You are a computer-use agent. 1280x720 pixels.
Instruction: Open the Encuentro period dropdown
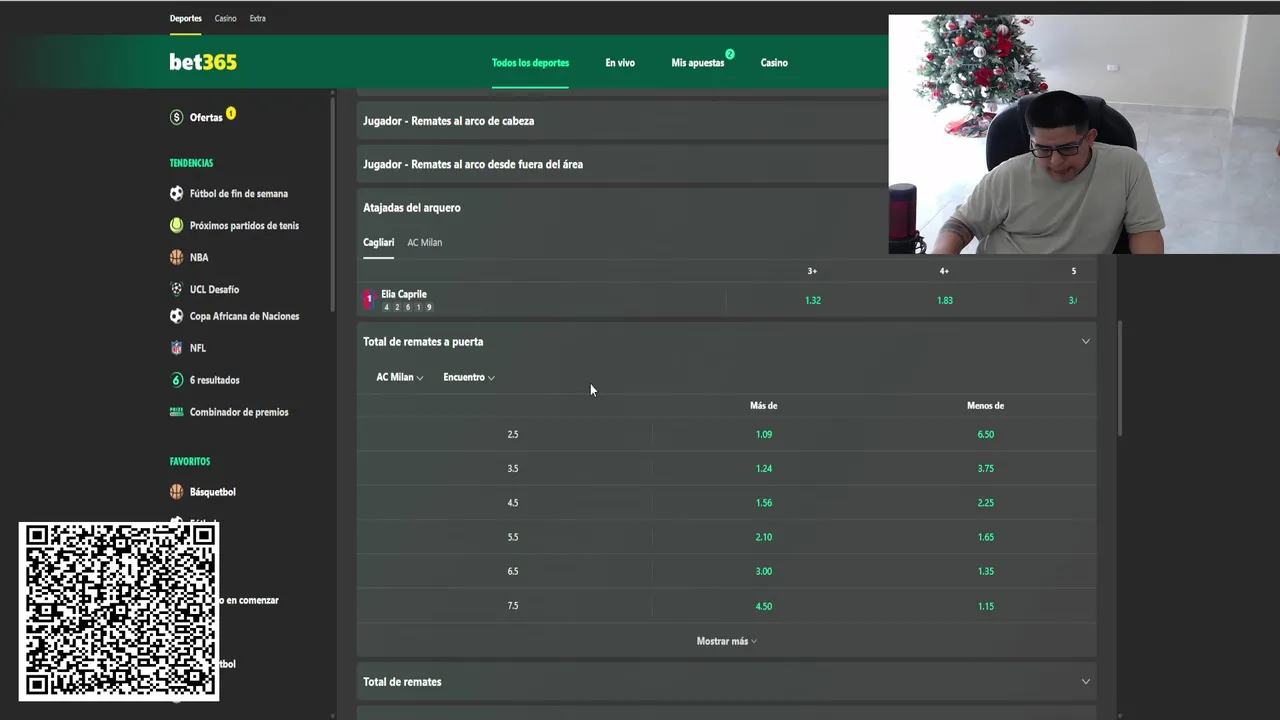point(469,377)
